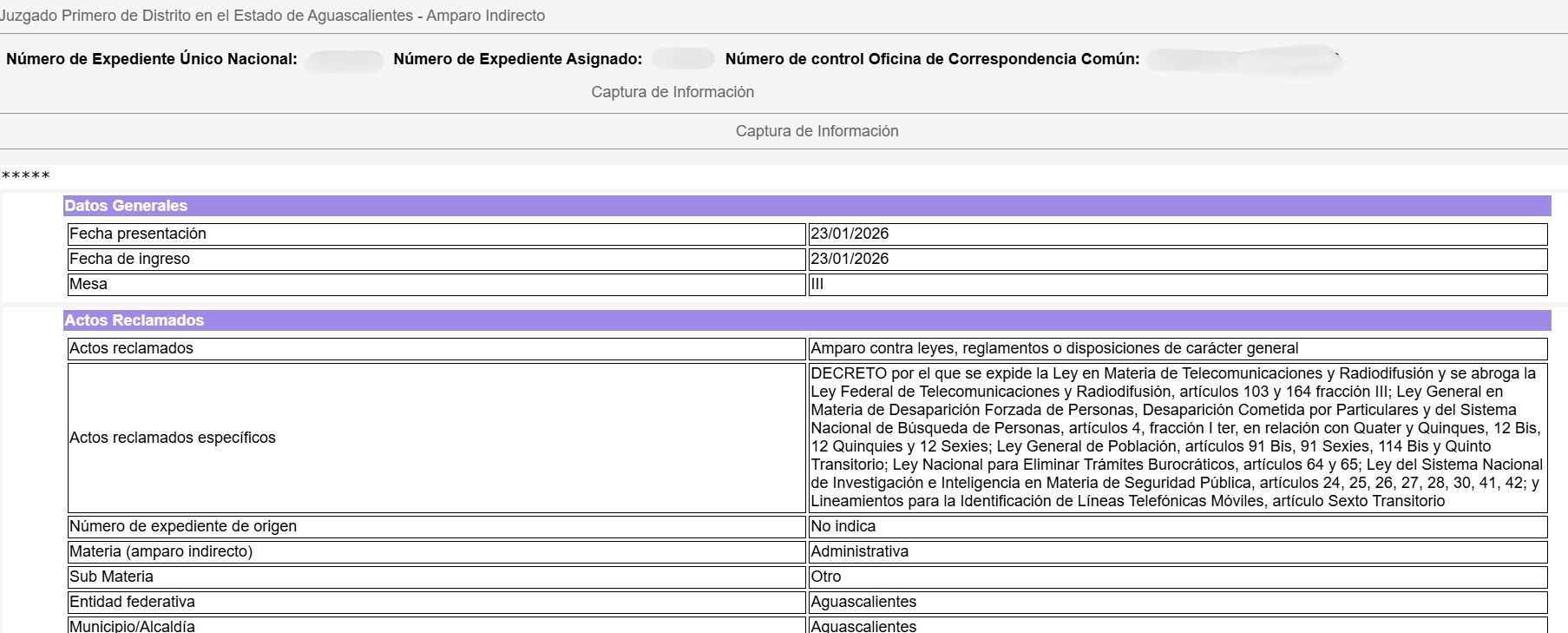The width and height of the screenshot is (1568, 633).
Task: Click the Fecha de ingreso value 23/01/2026
Action: point(1178,260)
